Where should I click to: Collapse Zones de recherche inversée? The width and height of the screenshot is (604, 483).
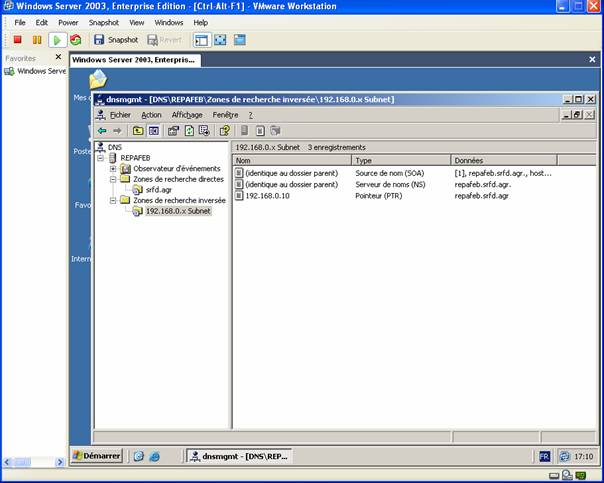point(113,200)
